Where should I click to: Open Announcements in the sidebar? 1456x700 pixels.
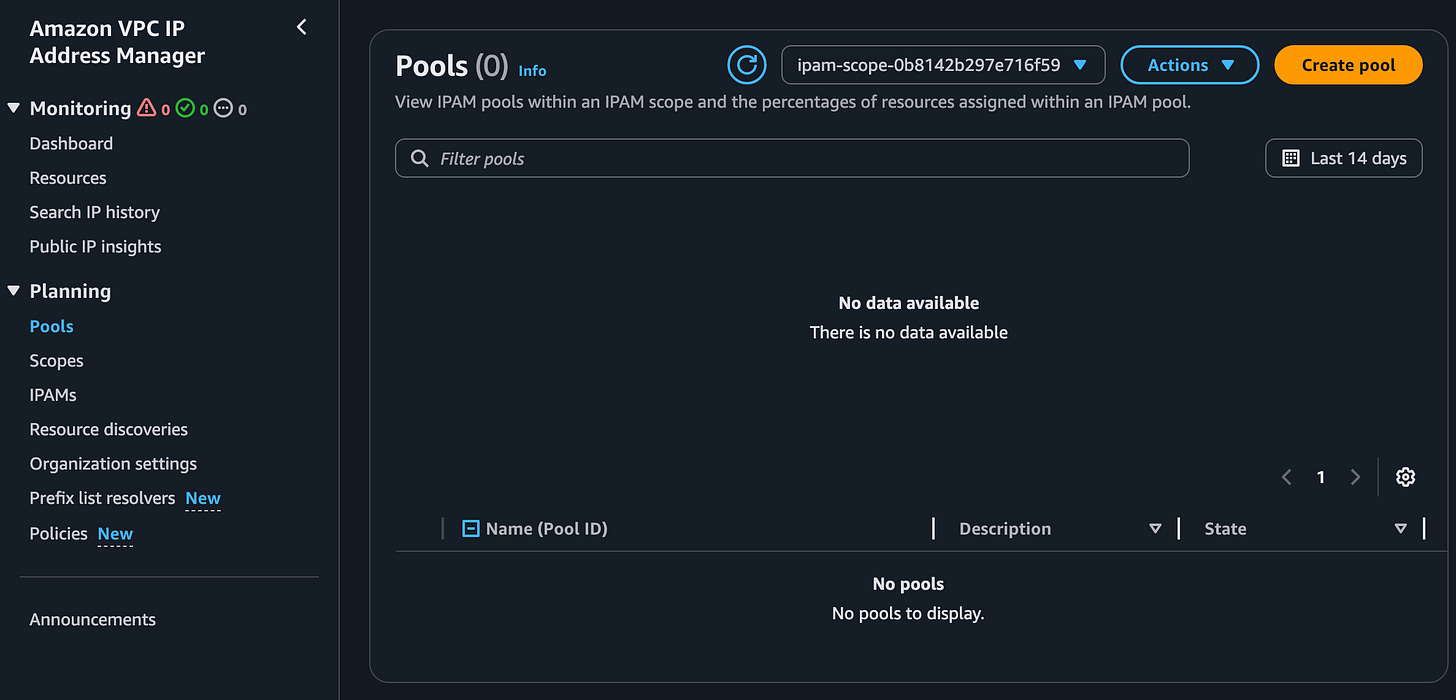point(93,619)
